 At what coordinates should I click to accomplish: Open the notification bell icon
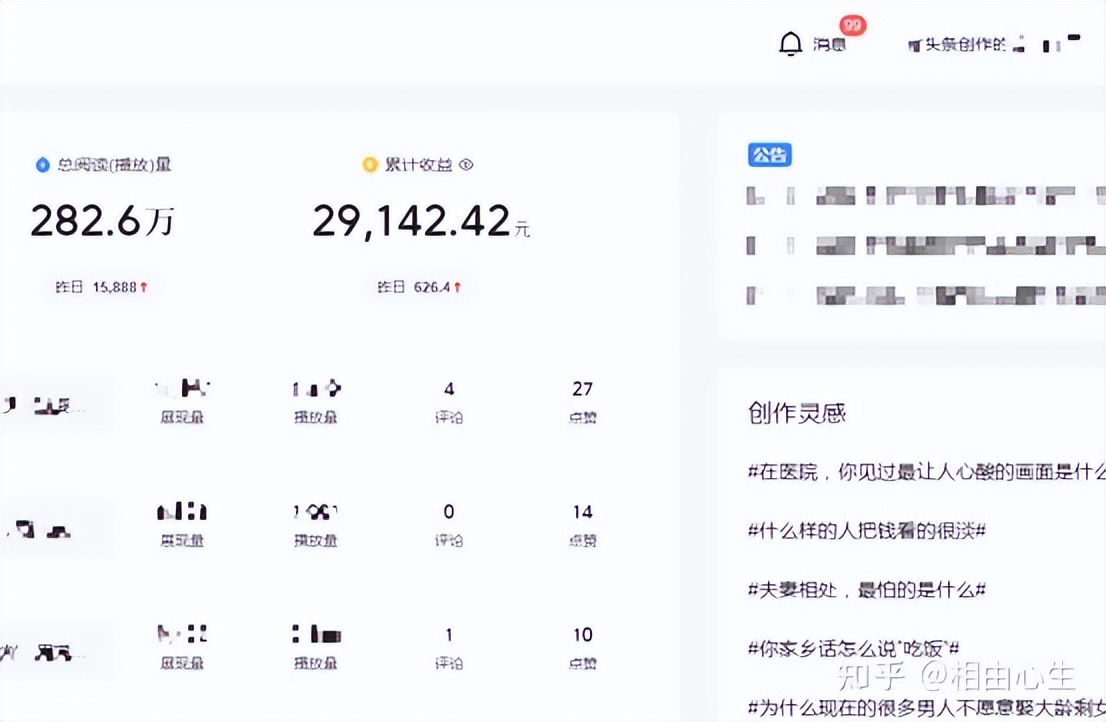coord(790,44)
